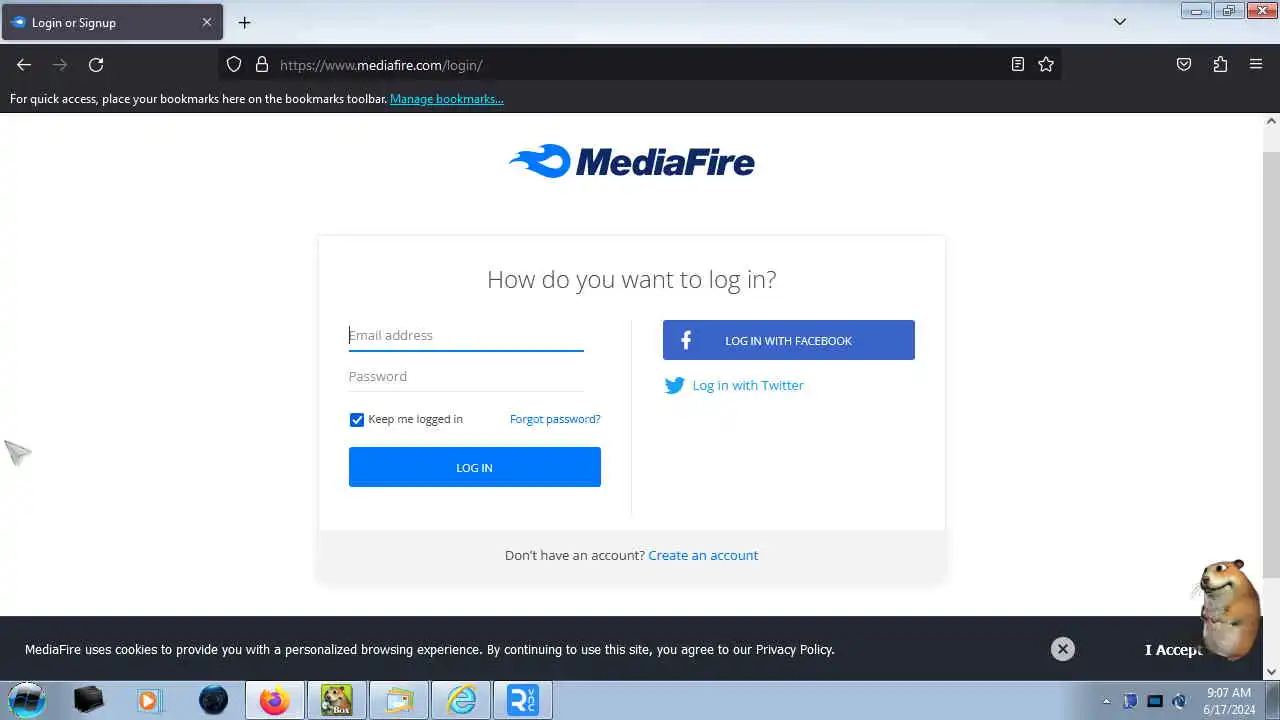View site security via the padlock icon
Screen dimensions: 1280x720
point(262,65)
